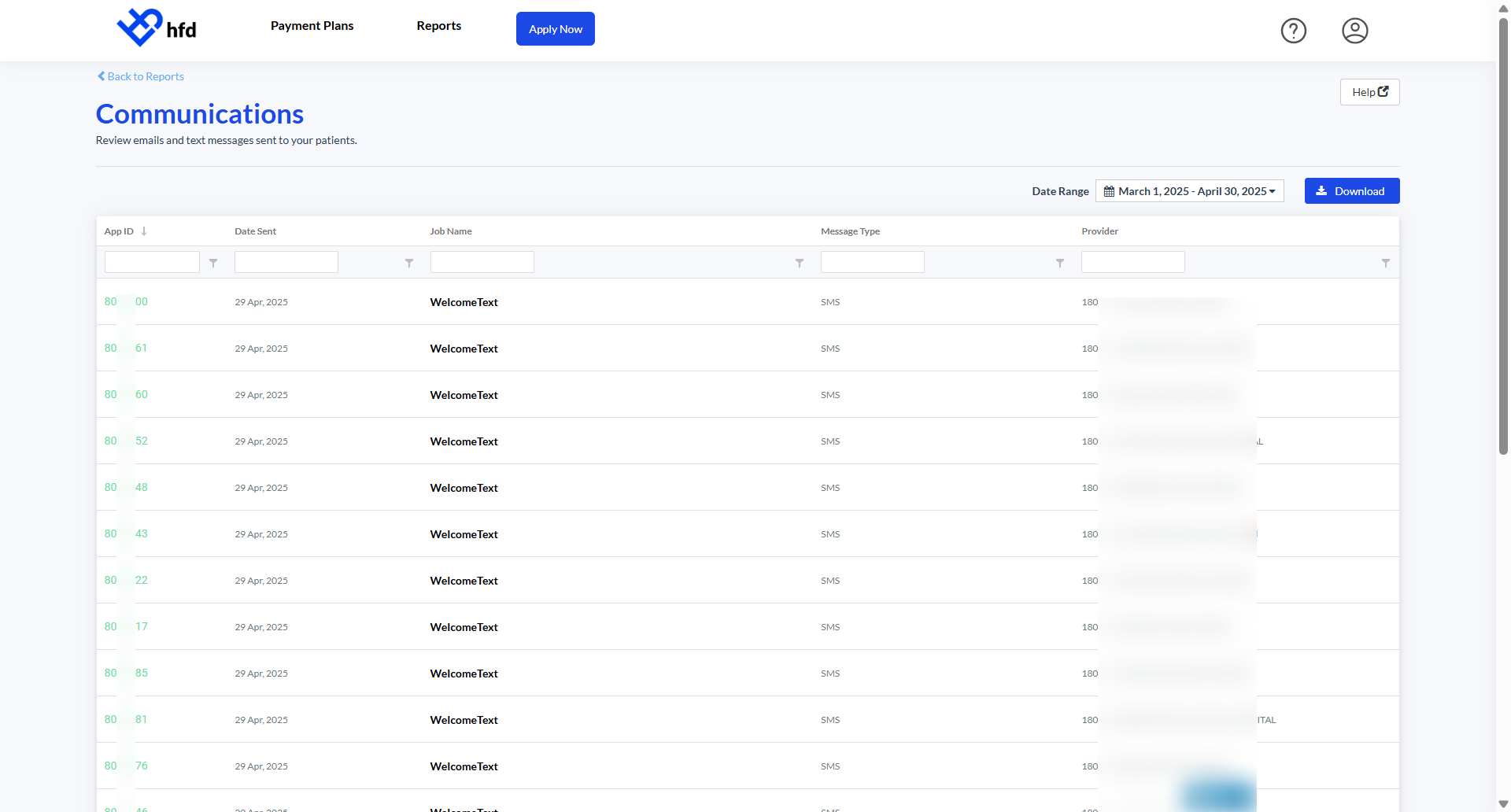The height and width of the screenshot is (812, 1511).
Task: Expand the Date Range dropdown picker
Action: tap(1189, 191)
